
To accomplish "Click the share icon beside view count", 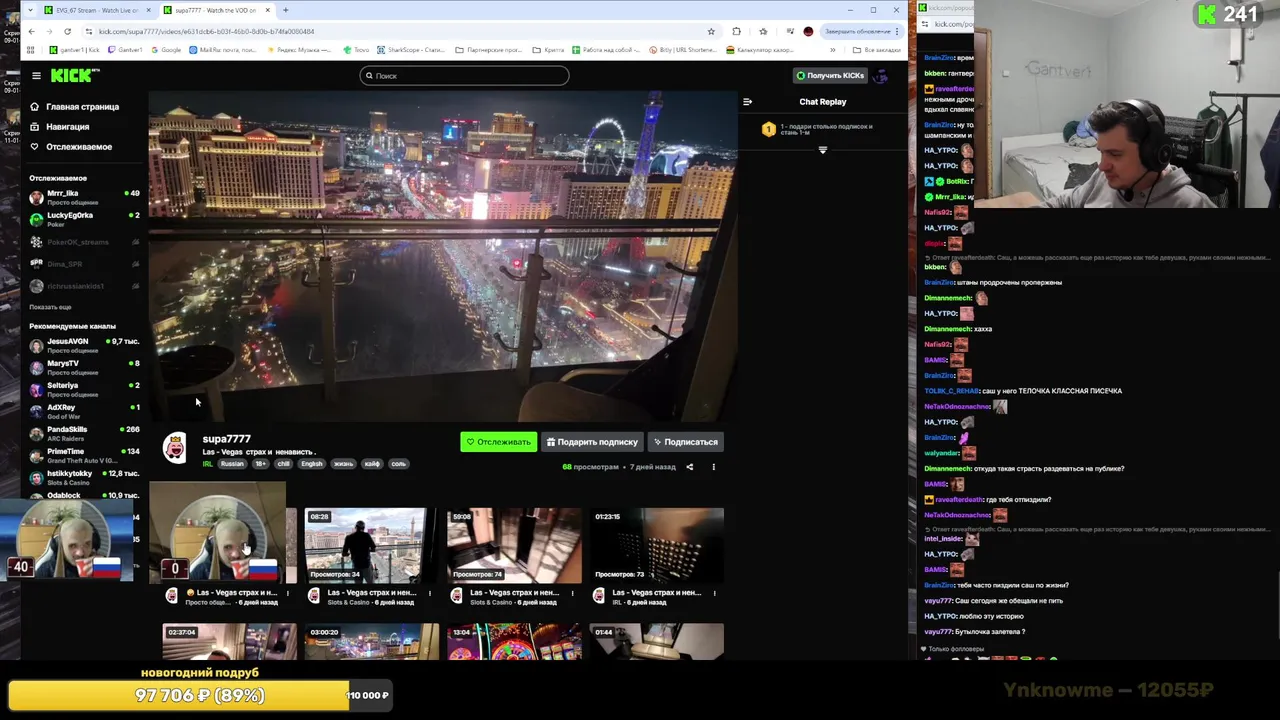I will [689, 467].
